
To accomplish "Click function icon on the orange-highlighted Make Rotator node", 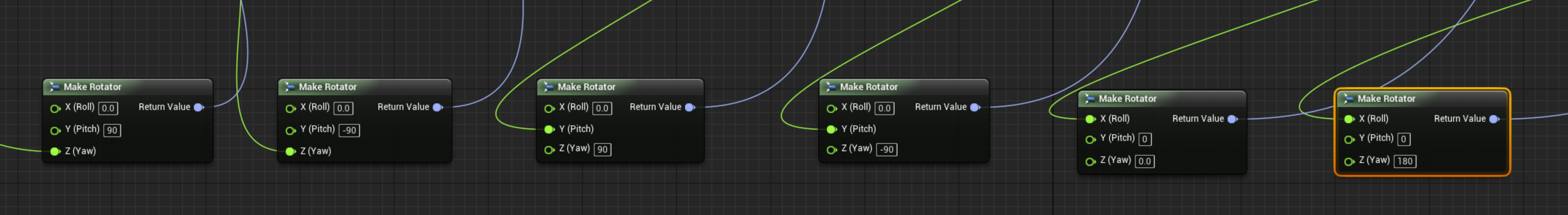I will pos(1348,99).
